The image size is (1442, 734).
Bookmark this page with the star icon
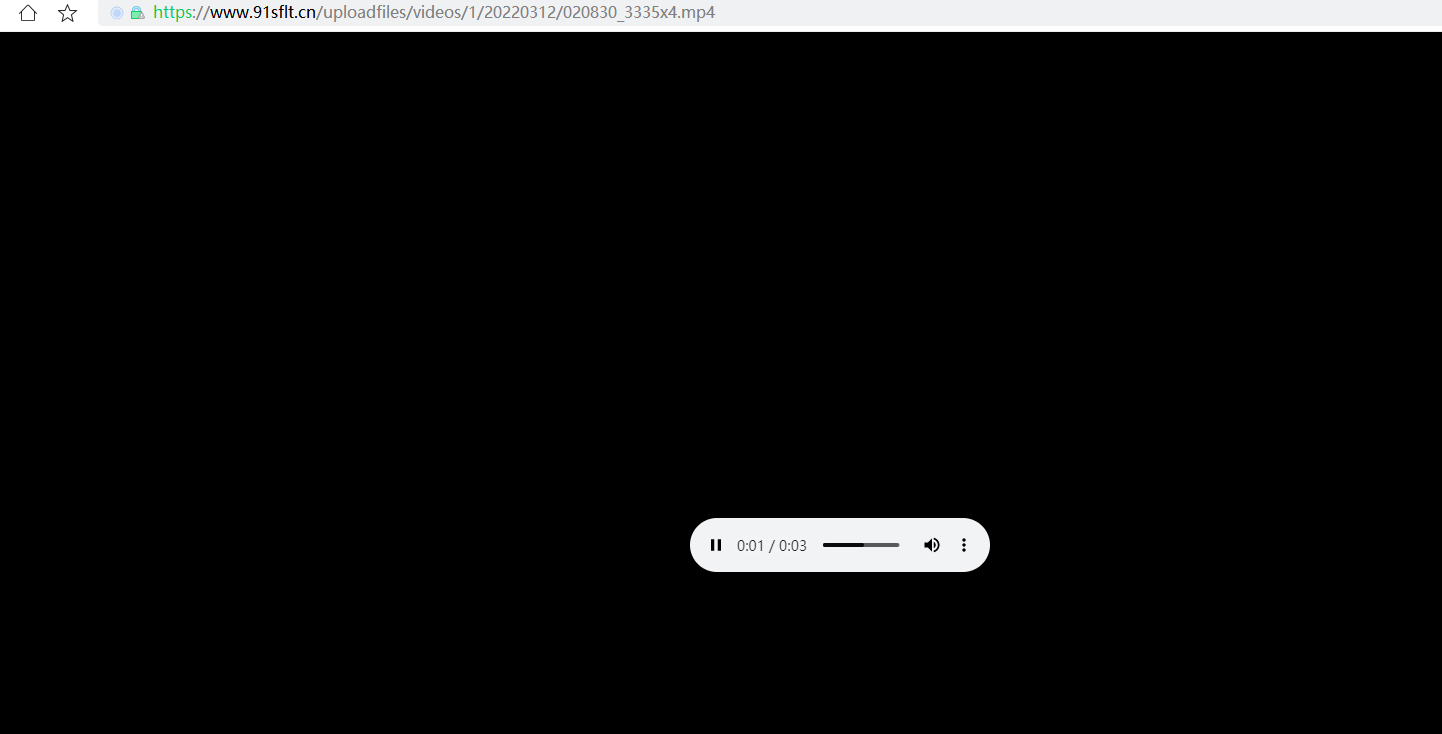click(67, 13)
